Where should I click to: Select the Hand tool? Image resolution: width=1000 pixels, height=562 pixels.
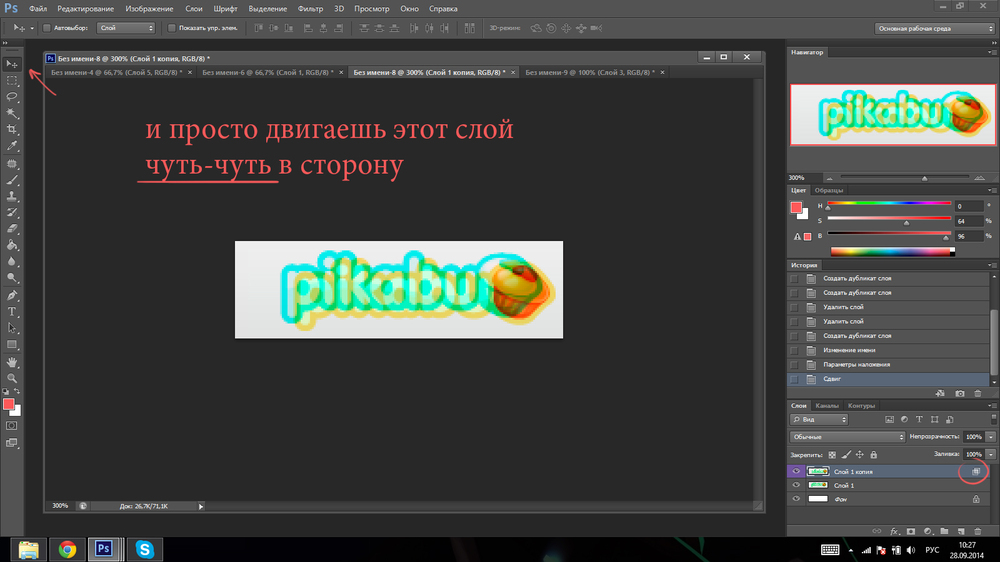tap(12, 361)
